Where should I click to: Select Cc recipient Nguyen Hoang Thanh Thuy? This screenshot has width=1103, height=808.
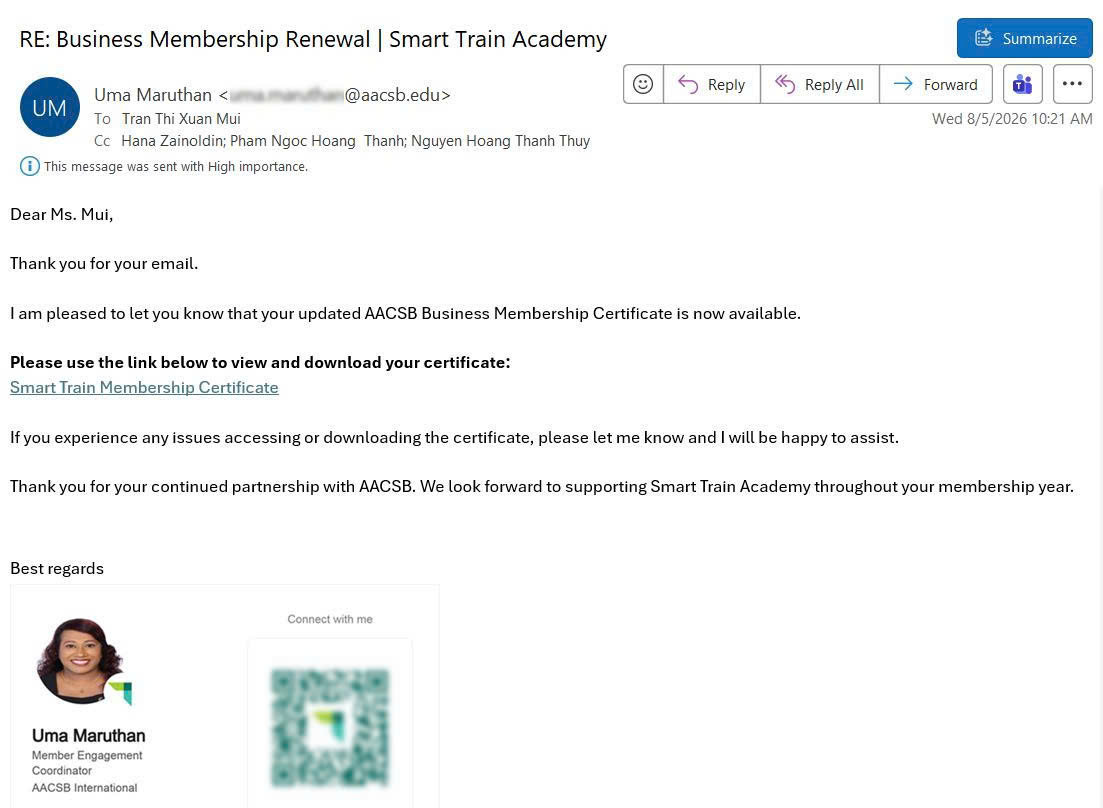coord(500,141)
